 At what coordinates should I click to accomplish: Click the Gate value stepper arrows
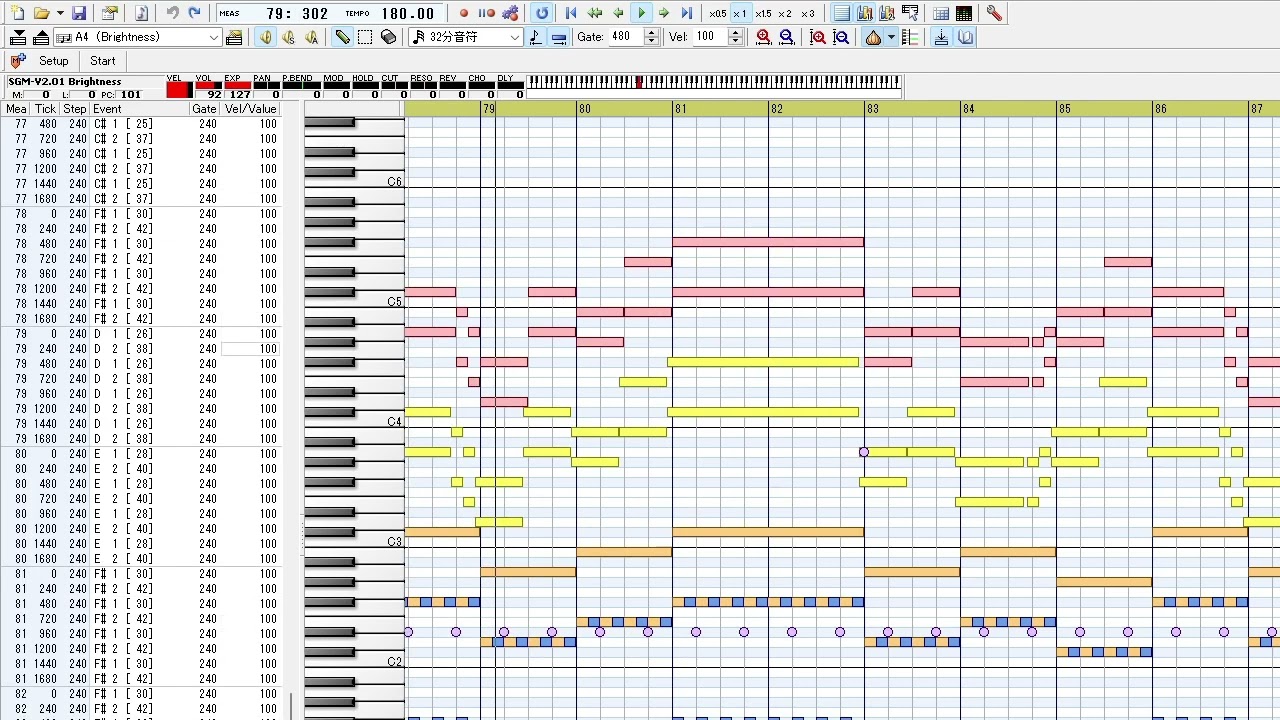pyautogui.click(x=651, y=37)
